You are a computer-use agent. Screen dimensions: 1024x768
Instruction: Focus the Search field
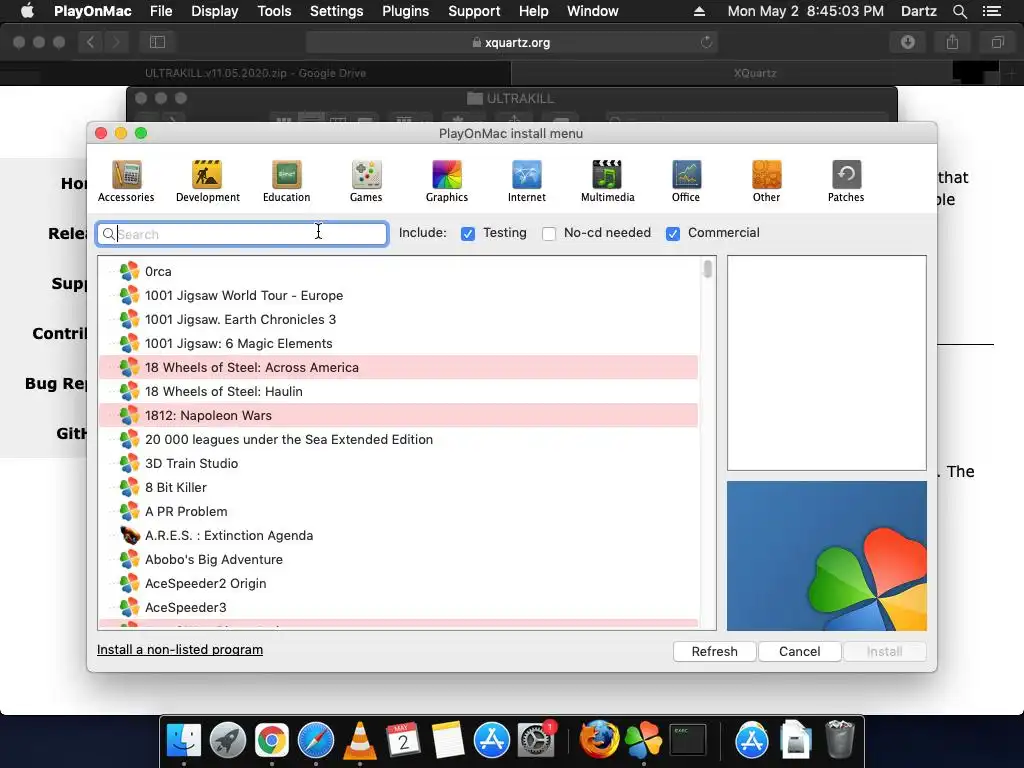click(x=242, y=234)
